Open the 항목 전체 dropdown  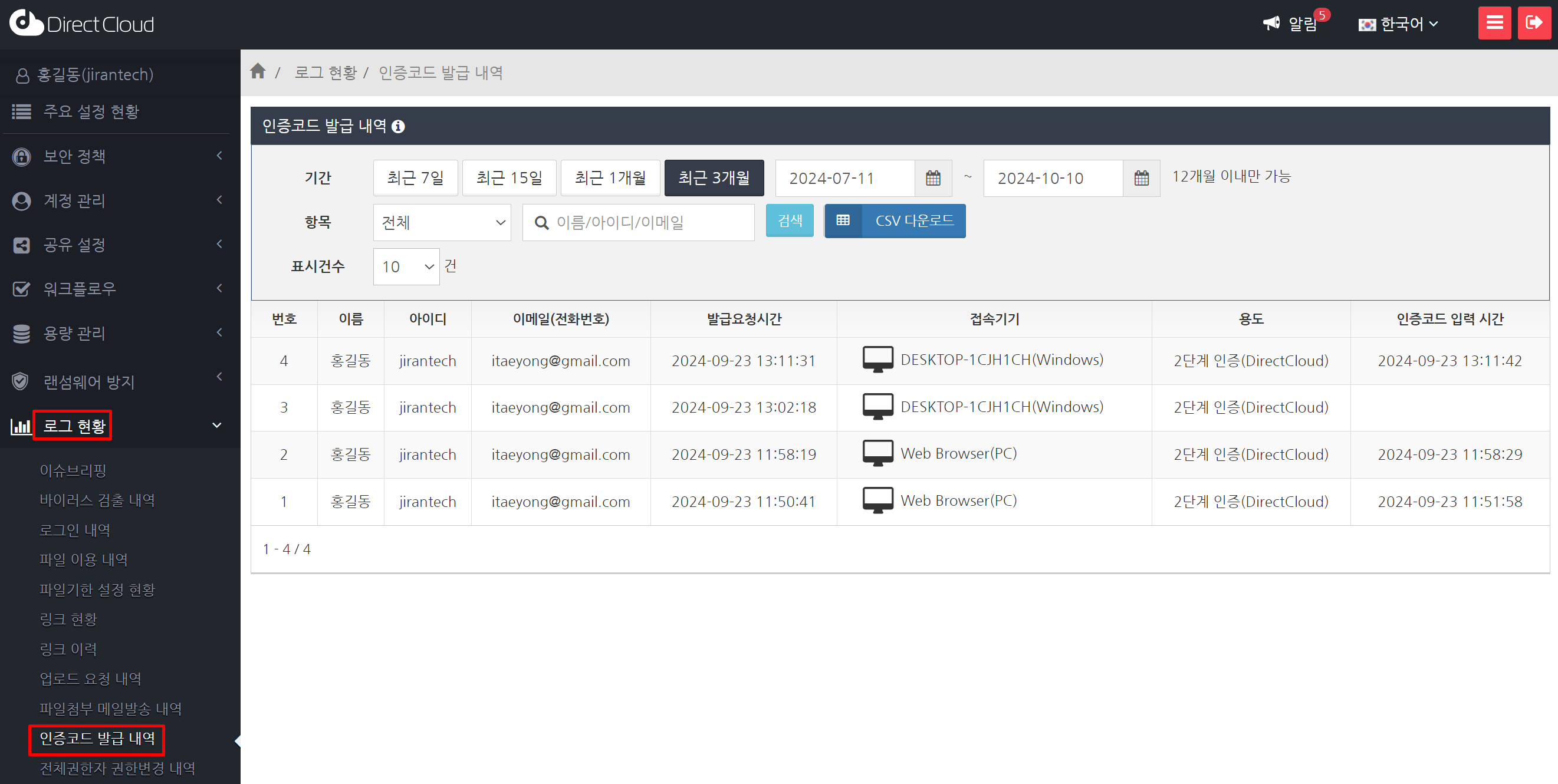(442, 222)
